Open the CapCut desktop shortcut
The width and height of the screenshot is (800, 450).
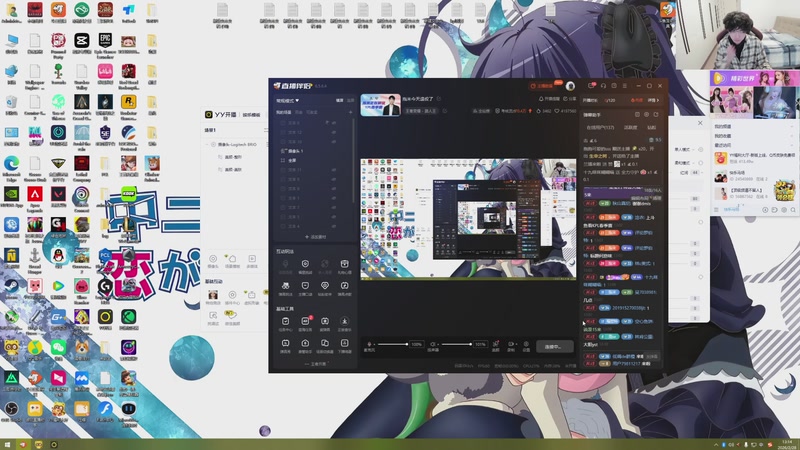(82, 41)
